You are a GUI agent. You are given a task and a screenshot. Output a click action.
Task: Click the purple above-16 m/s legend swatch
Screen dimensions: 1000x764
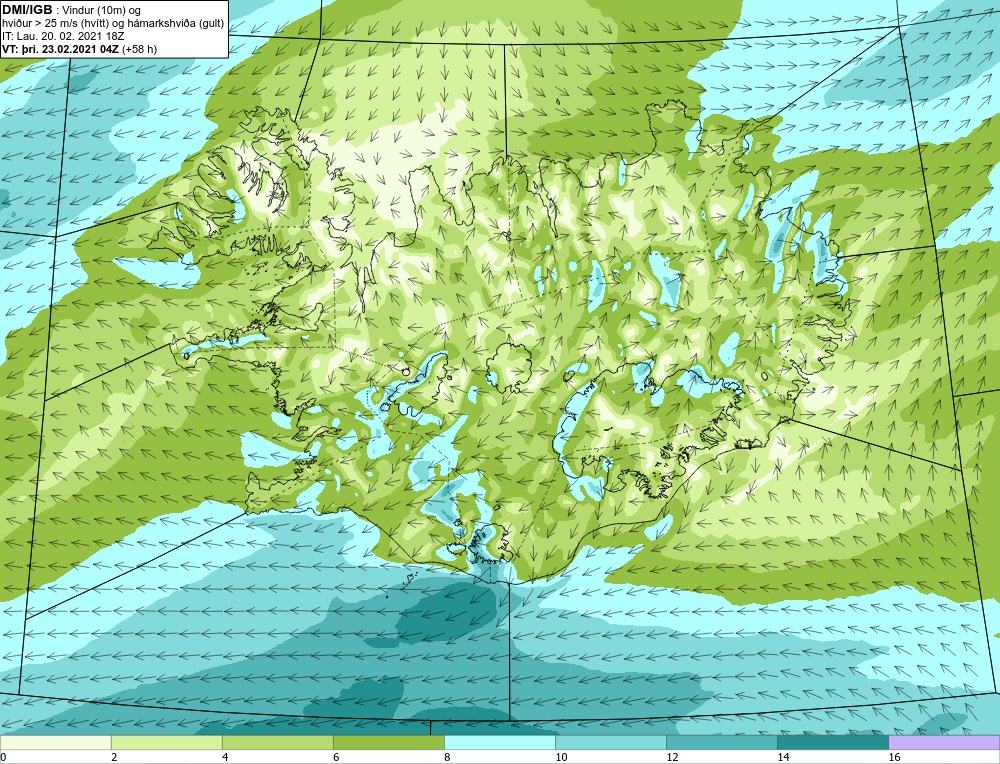(x=944, y=742)
